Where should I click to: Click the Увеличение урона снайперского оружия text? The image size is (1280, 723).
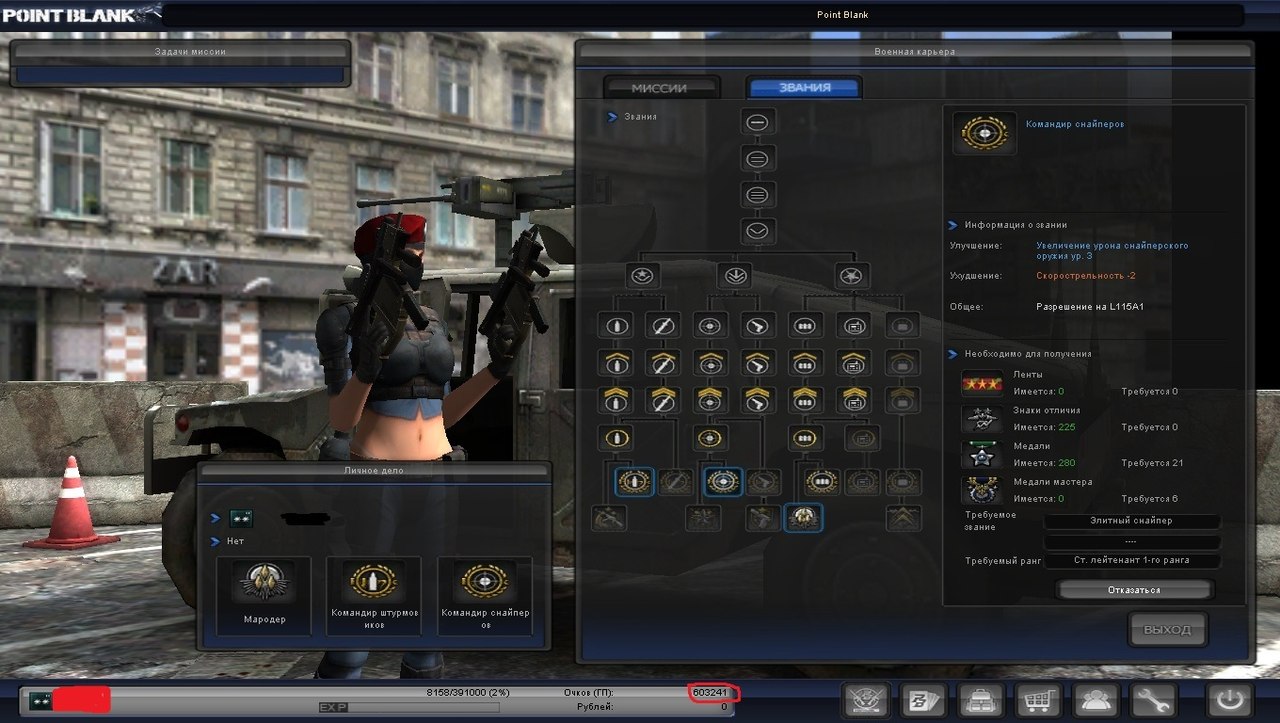pos(1112,250)
